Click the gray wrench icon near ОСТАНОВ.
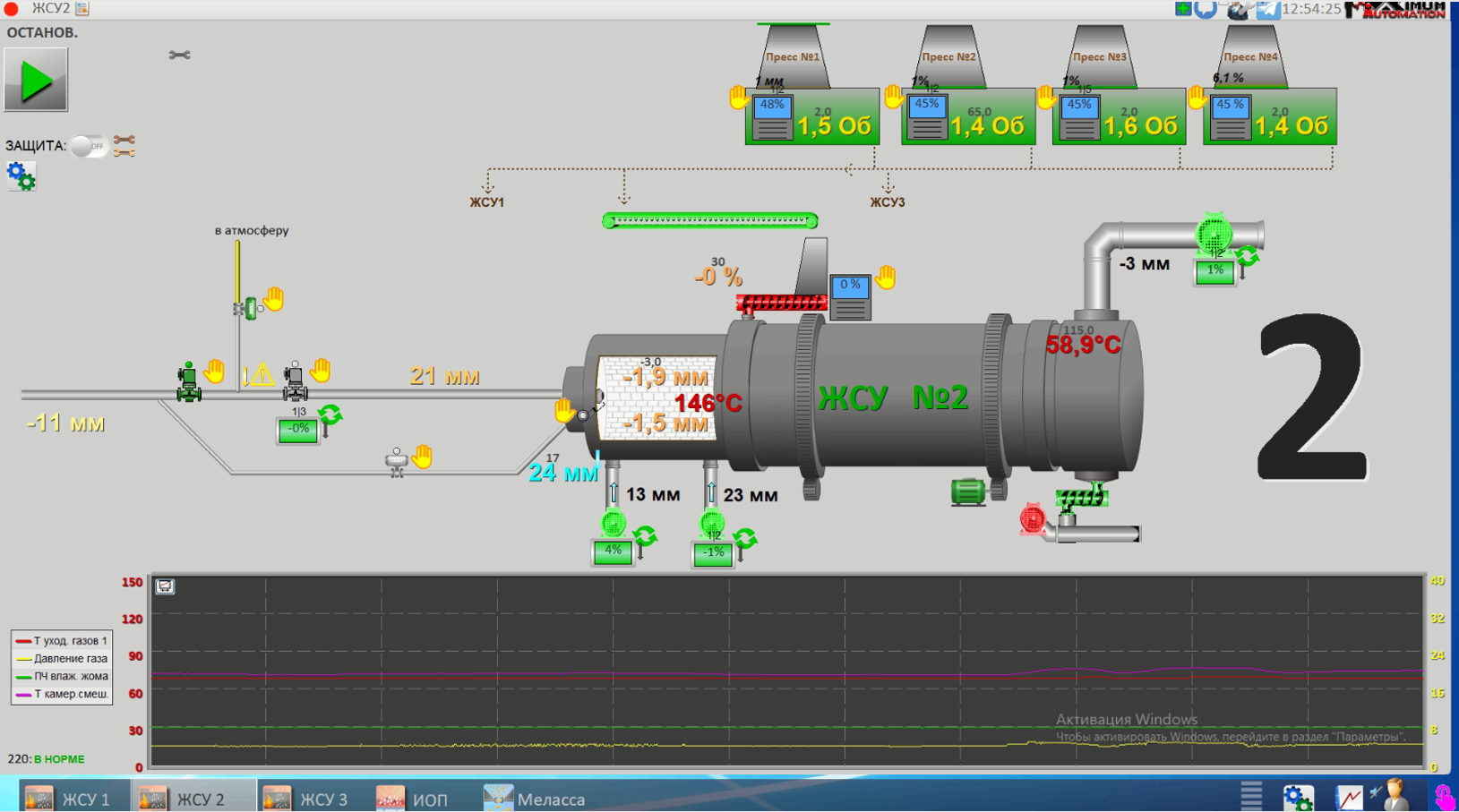Viewport: 1459px width, 812px height. pyautogui.click(x=179, y=56)
